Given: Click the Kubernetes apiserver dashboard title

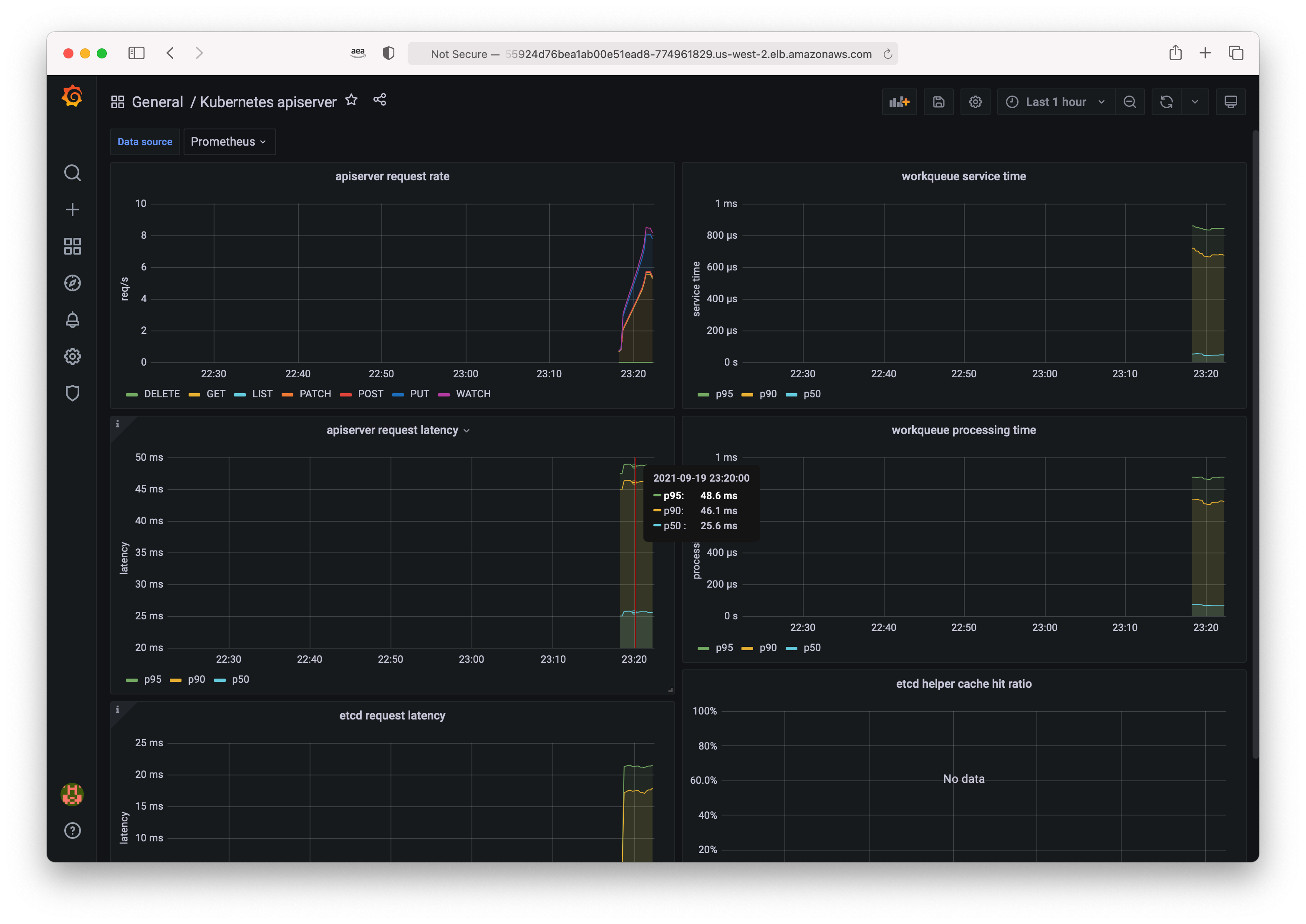Looking at the screenshot, I should click(268, 102).
